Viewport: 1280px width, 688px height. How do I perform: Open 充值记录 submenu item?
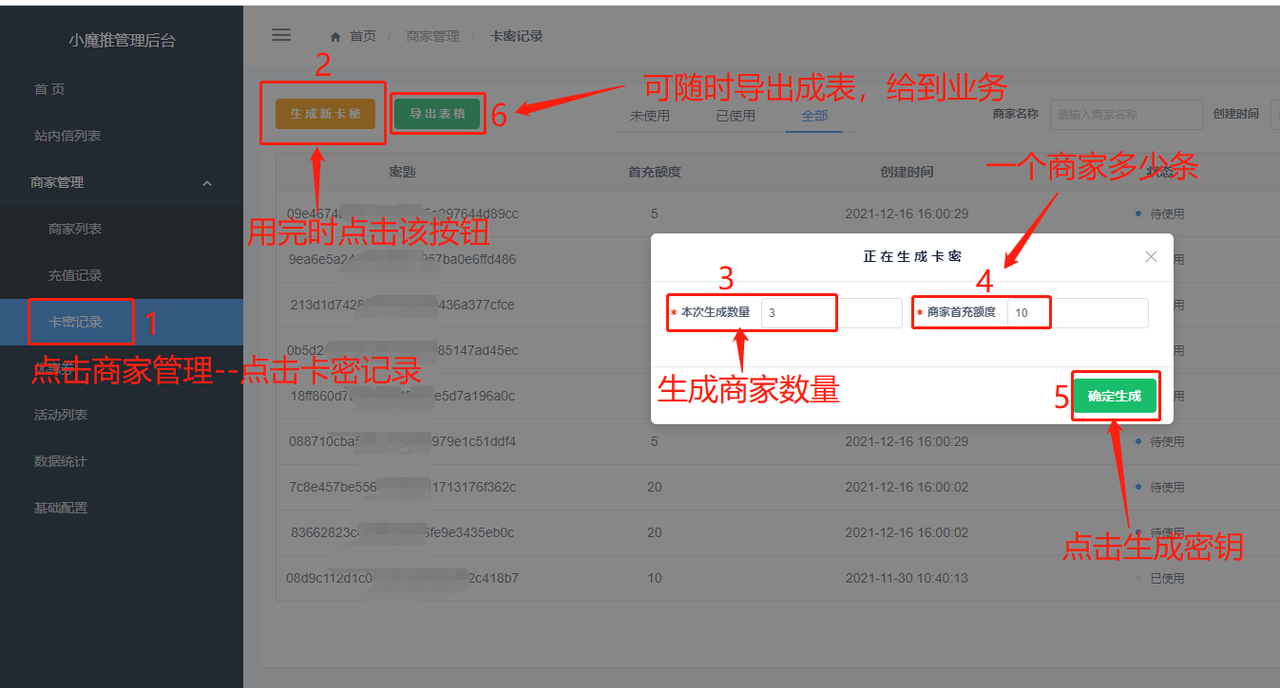(x=75, y=276)
